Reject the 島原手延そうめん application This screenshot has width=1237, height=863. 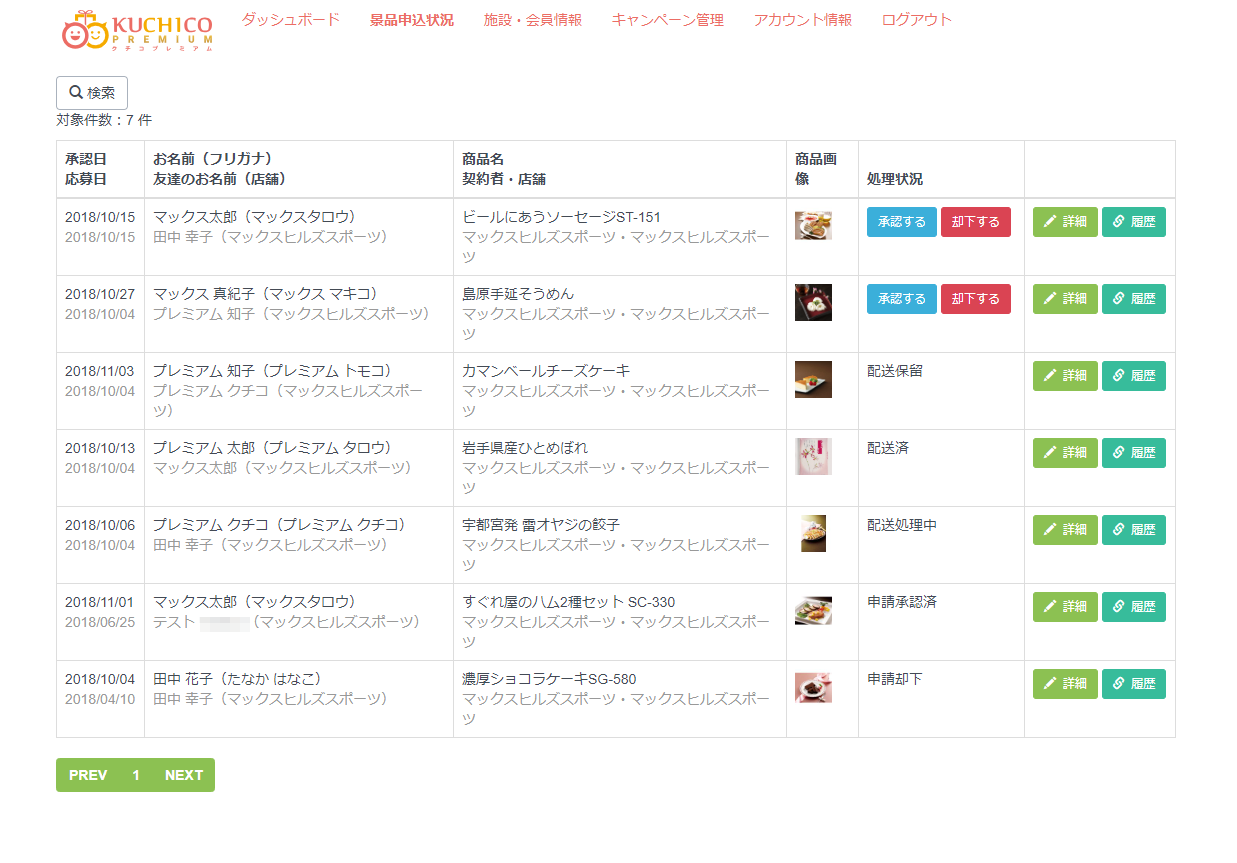tap(975, 299)
